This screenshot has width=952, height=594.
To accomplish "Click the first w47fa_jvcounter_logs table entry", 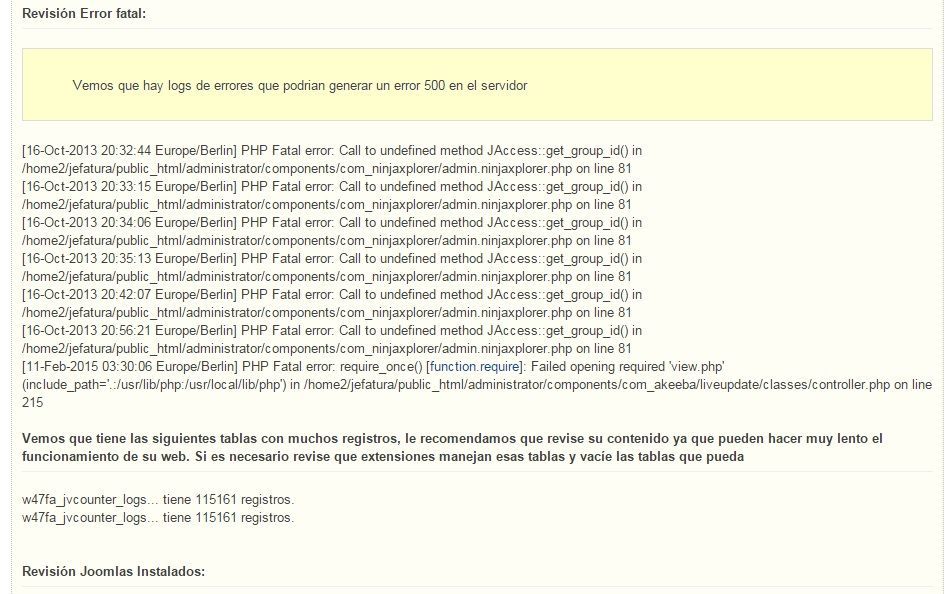I will pos(158,500).
